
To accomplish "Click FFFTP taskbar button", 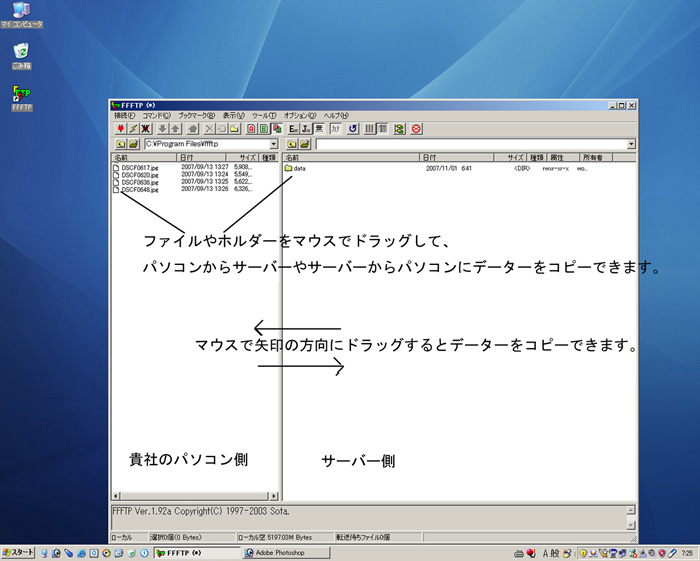I will pos(197,553).
